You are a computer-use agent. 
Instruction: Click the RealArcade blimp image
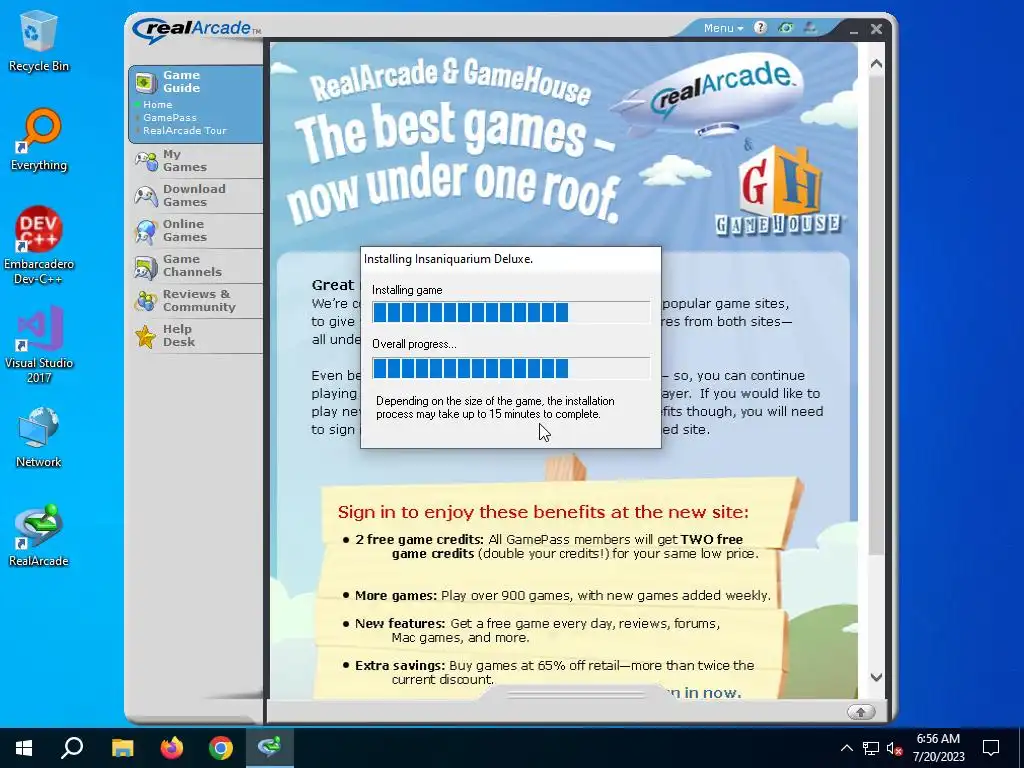tap(709, 95)
